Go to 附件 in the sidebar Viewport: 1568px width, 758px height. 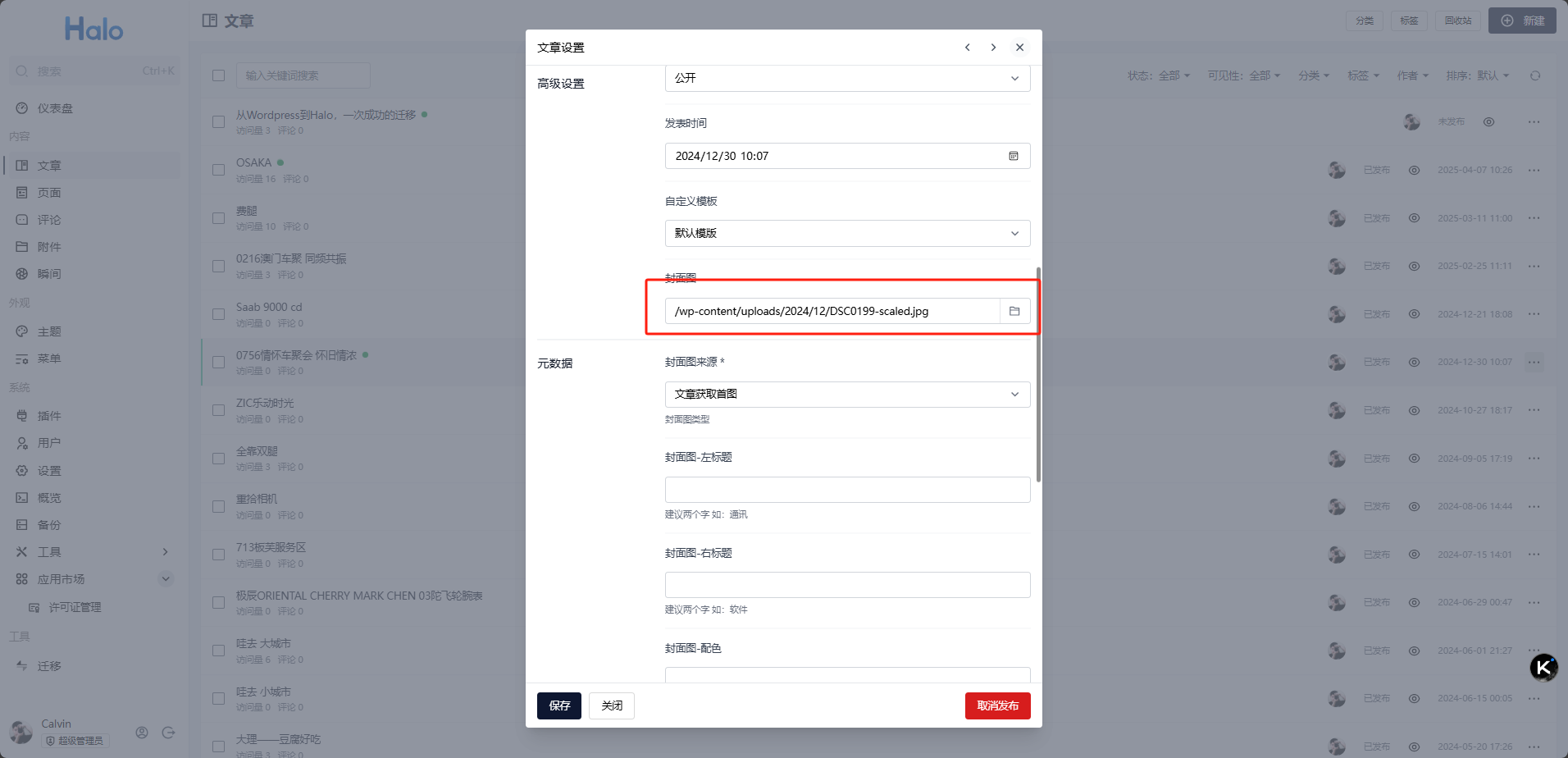coord(49,247)
